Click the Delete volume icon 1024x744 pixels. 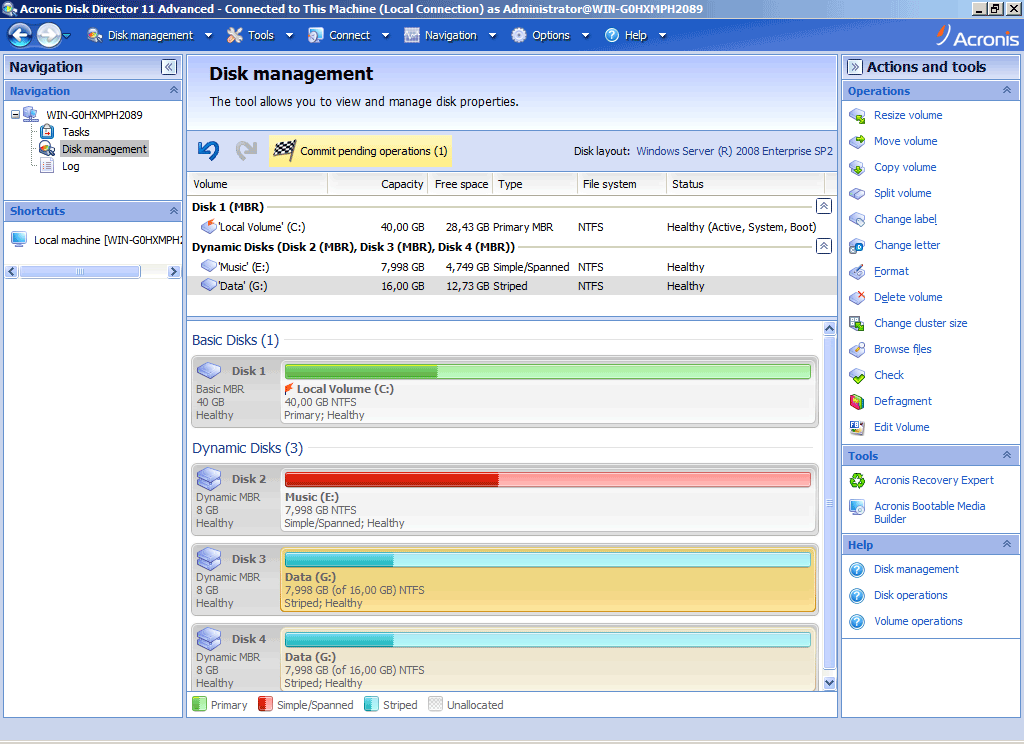tap(857, 298)
